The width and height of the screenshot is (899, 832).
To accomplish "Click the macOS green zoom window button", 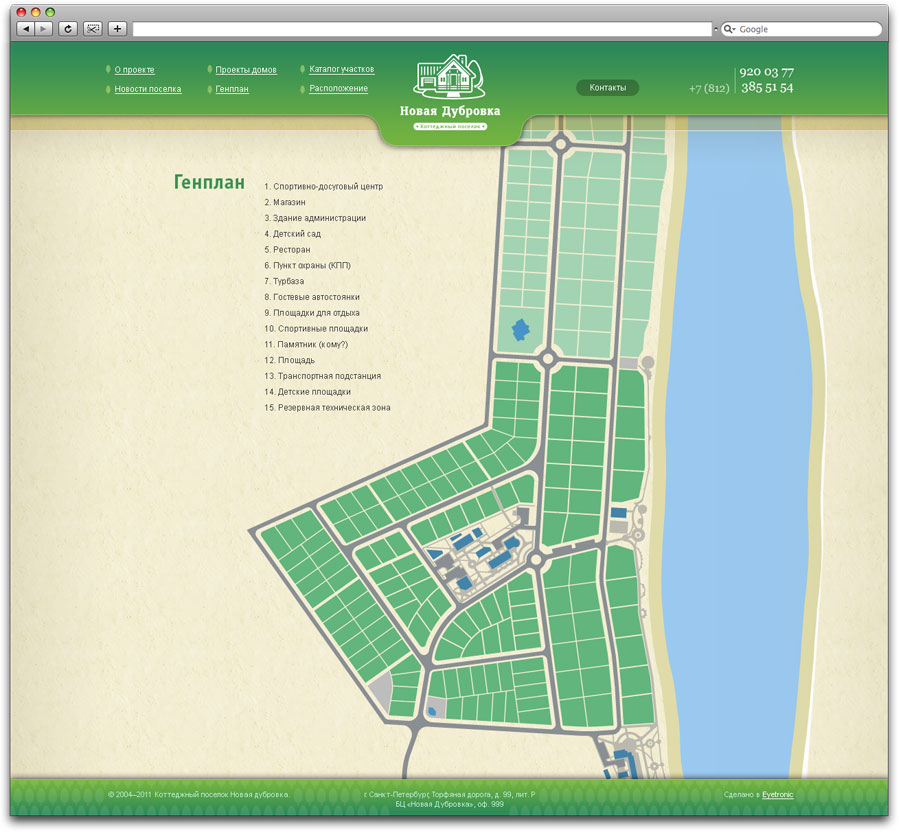I will 50,12.
